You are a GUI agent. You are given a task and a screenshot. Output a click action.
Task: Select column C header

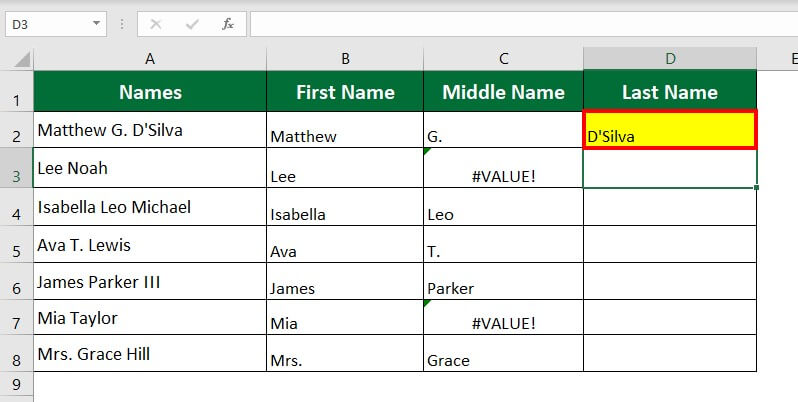pos(503,59)
